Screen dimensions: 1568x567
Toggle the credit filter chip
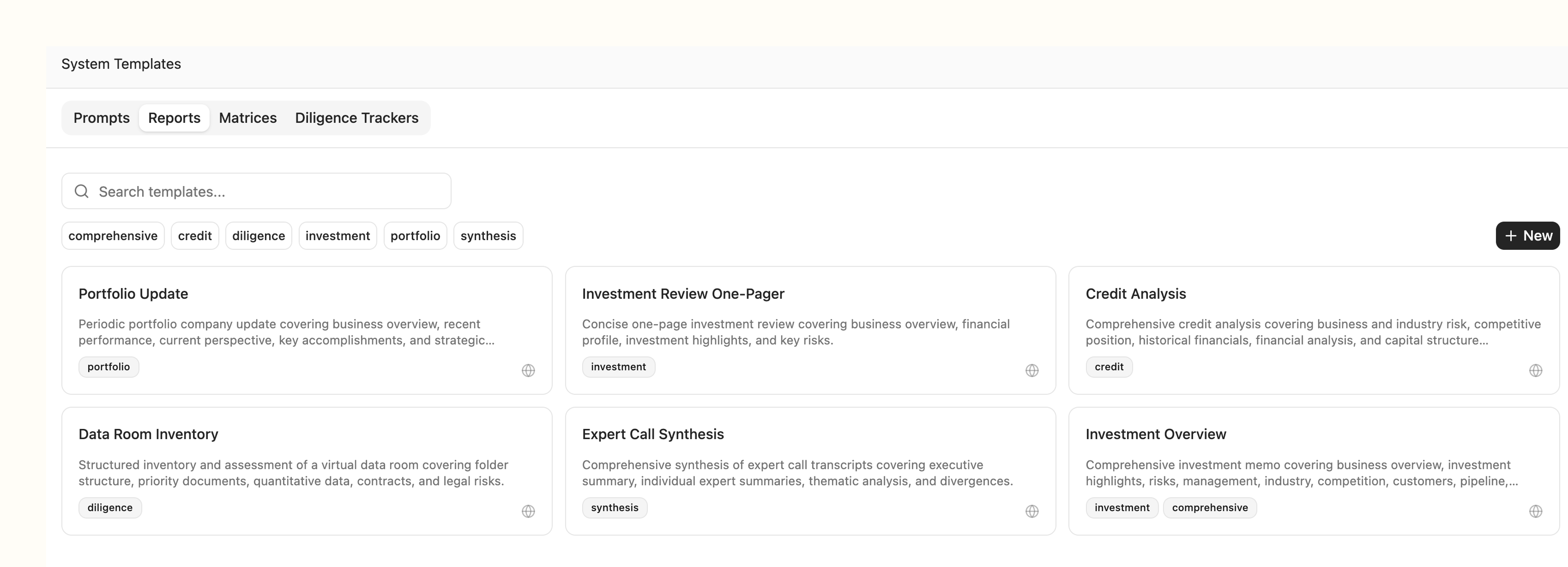[194, 235]
